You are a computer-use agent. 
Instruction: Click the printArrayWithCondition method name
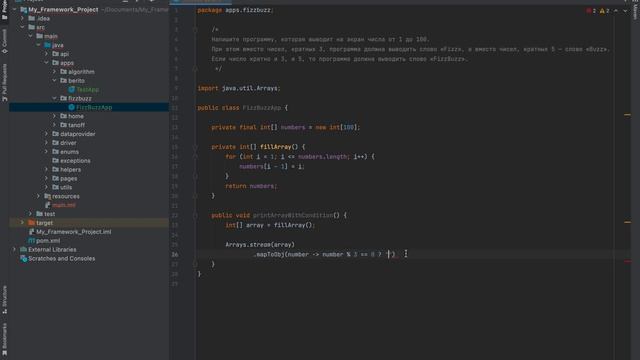click(x=293, y=216)
